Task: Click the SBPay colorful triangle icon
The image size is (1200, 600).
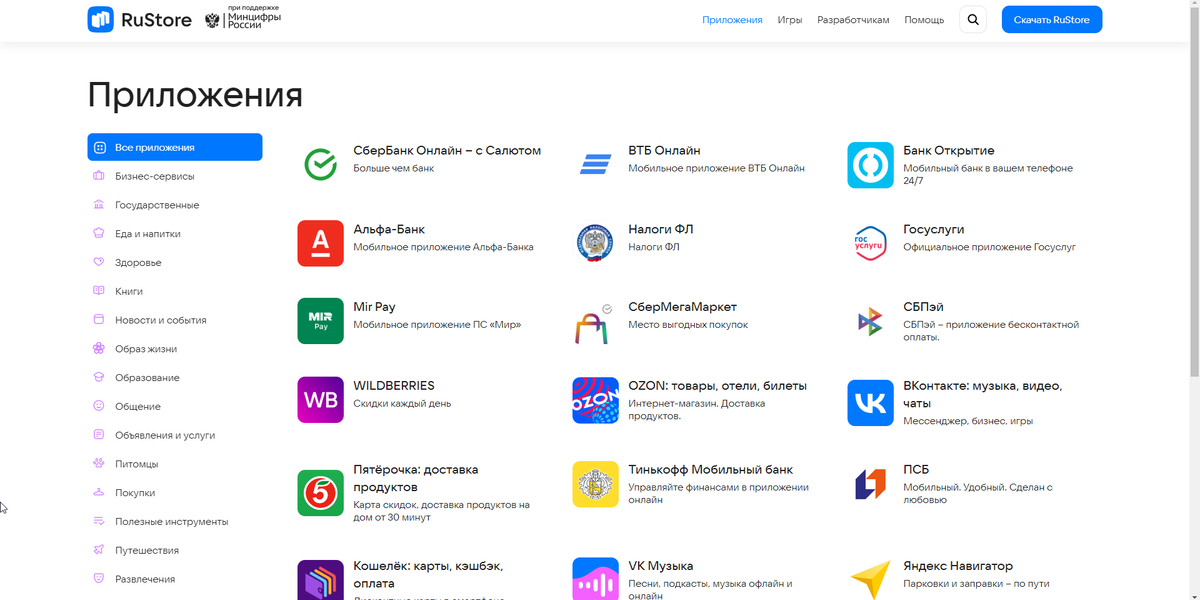Action: point(870,321)
